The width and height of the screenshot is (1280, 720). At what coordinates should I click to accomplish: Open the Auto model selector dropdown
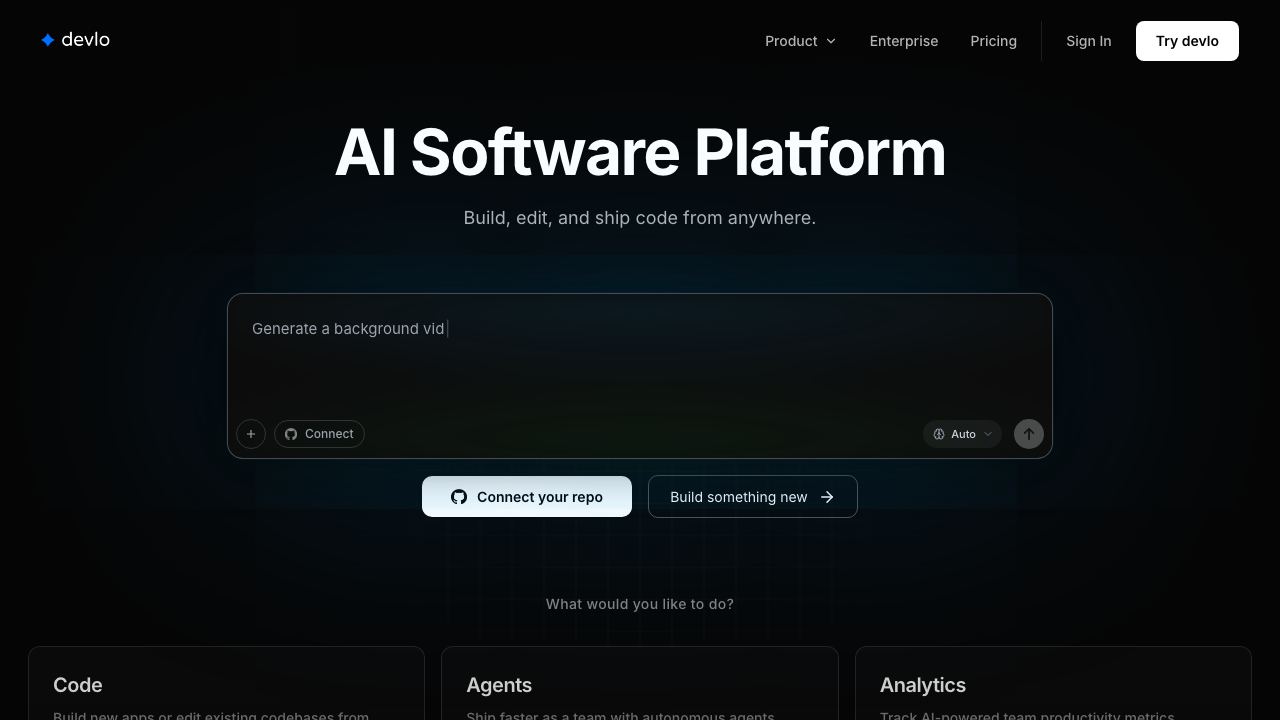[x=962, y=434]
